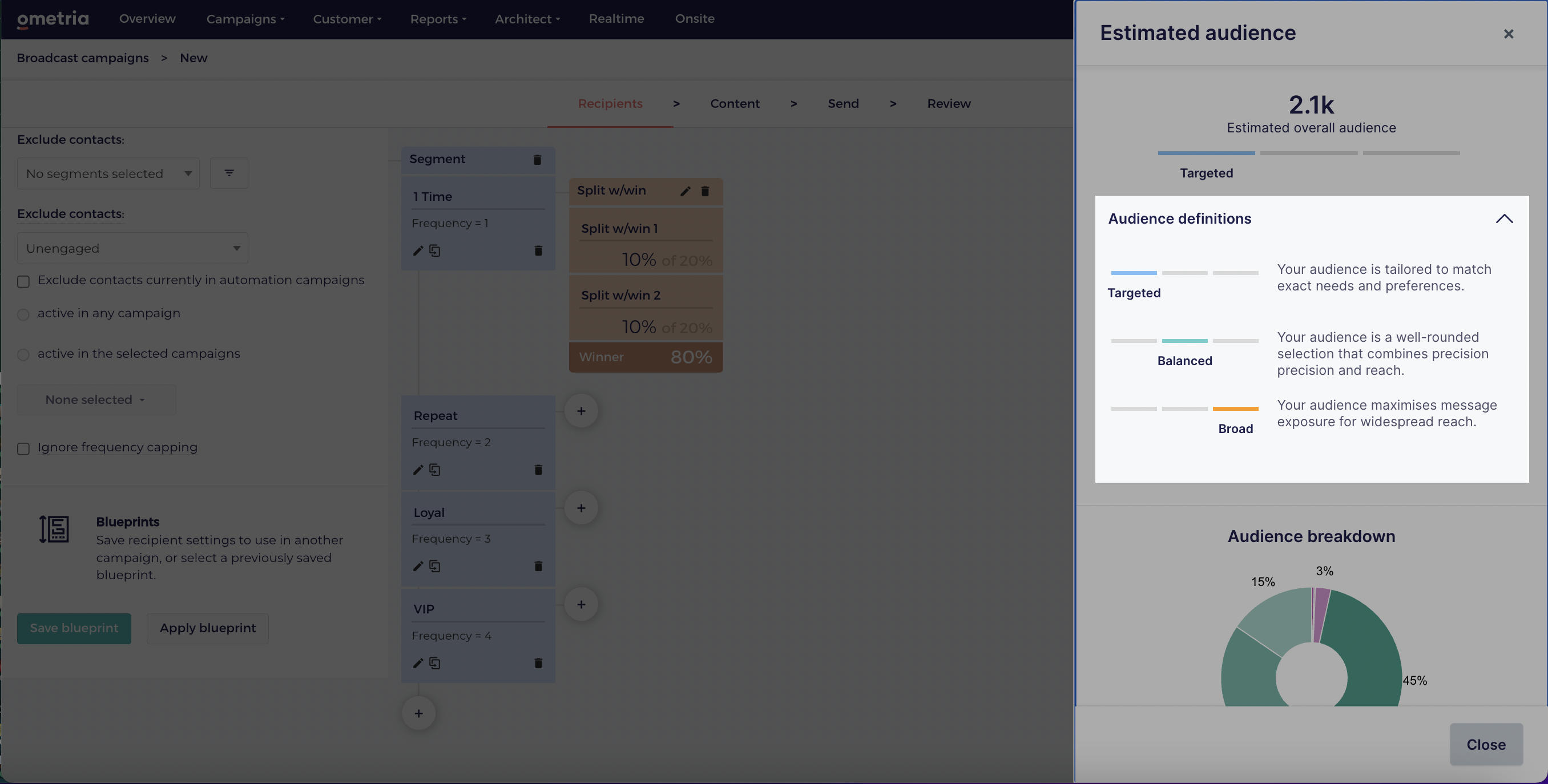1548x784 pixels.
Task: Open the Realtime page
Action: click(616, 19)
